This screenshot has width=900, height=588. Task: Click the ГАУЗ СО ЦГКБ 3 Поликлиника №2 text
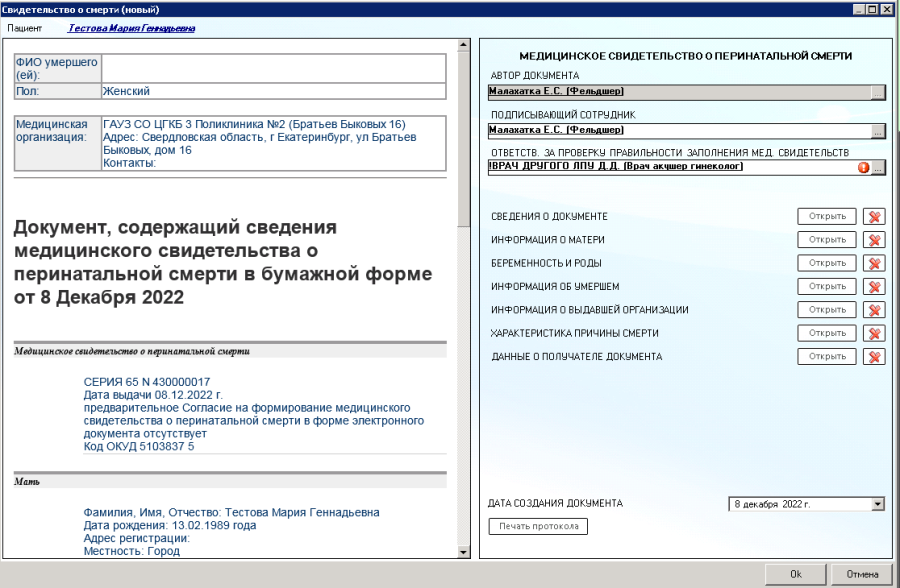254,124
